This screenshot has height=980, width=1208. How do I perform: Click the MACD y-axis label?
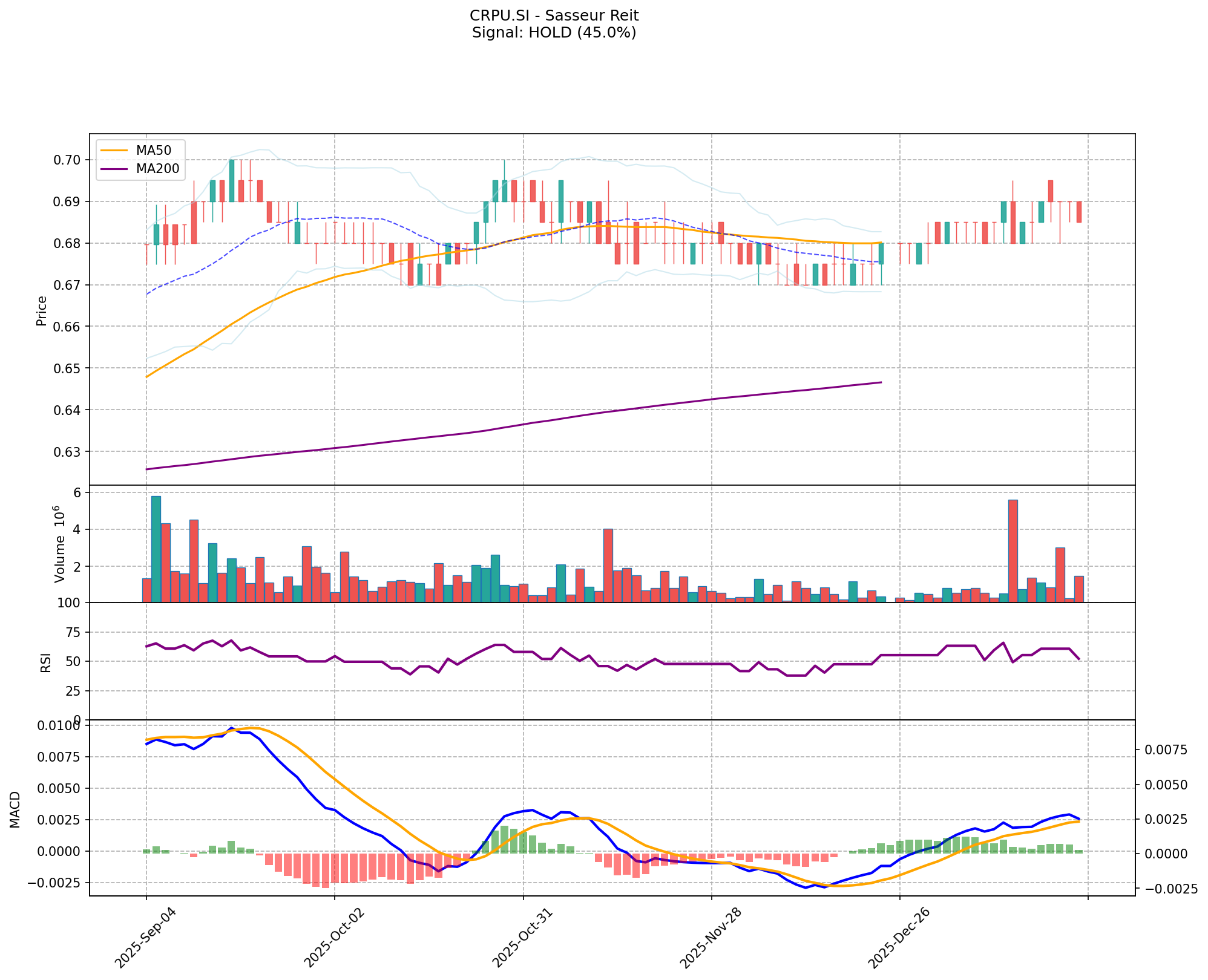(15, 809)
